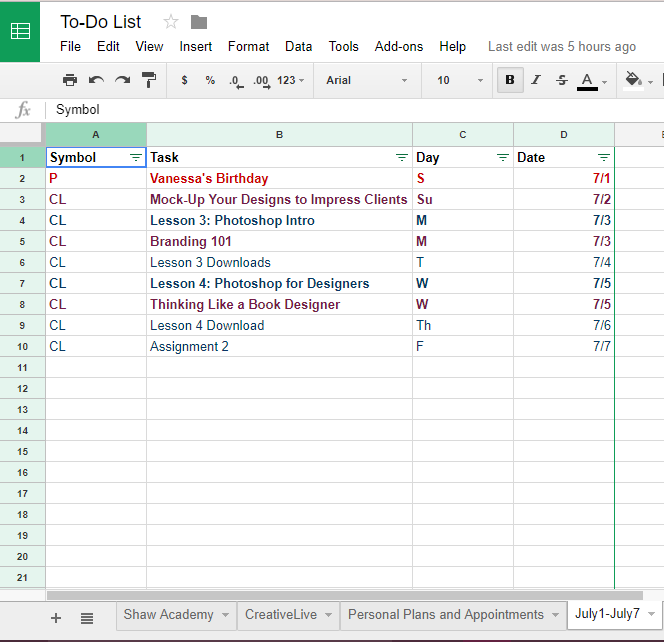Open the Tools menu
This screenshot has height=642, width=664.
(343, 46)
